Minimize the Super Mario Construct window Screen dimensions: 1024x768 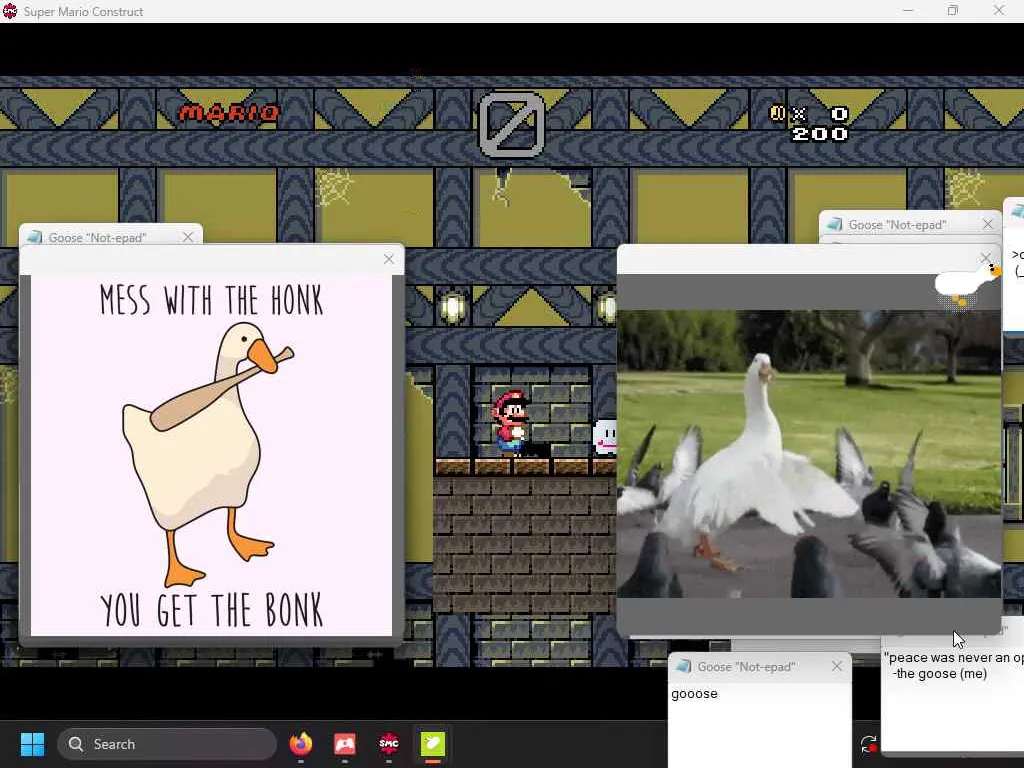point(908,10)
